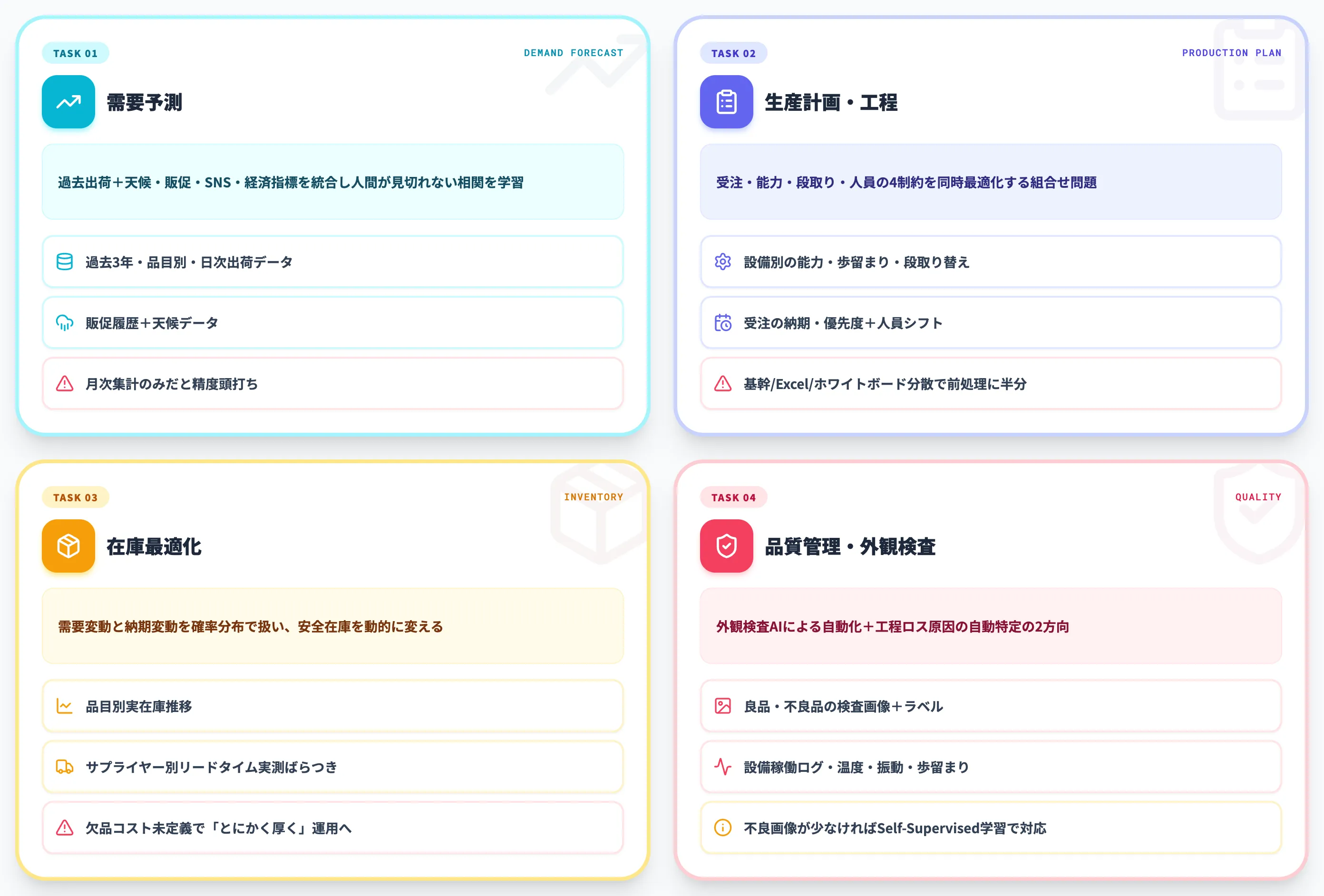Click the 生産計画・工程 card heading
1324x896 pixels.
pyautogui.click(x=831, y=103)
